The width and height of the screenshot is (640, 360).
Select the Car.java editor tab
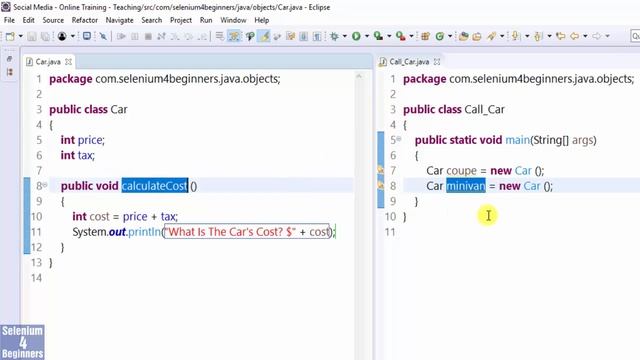point(48,62)
